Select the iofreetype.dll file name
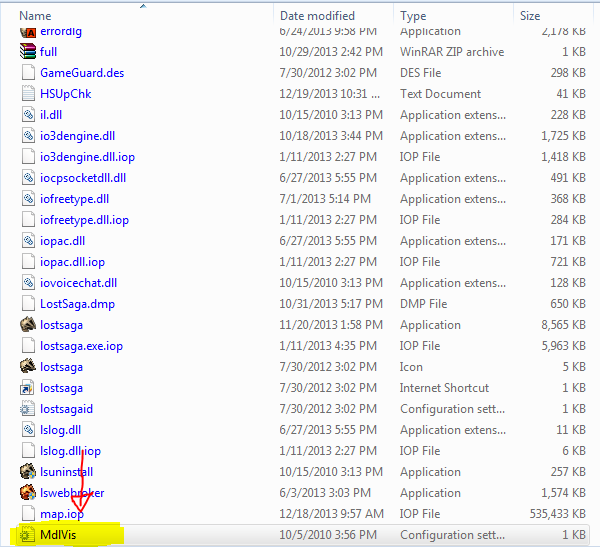The image size is (600, 547). (74, 199)
